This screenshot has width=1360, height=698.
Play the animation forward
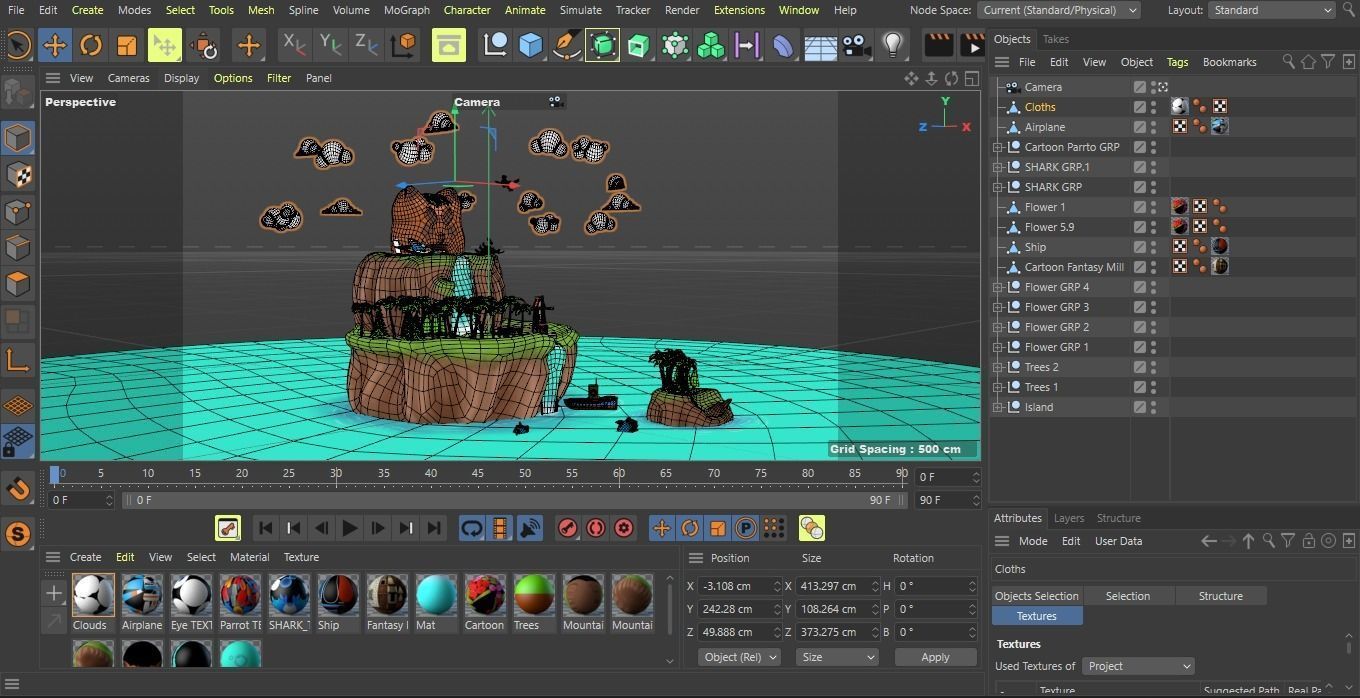(x=349, y=528)
